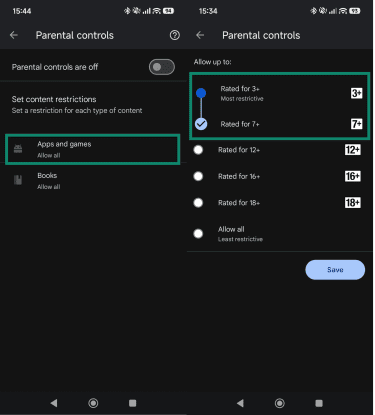Click the Wi-Fi icon in left status bar
Image resolution: width=375 pixels, height=415 pixels.
point(157,11)
